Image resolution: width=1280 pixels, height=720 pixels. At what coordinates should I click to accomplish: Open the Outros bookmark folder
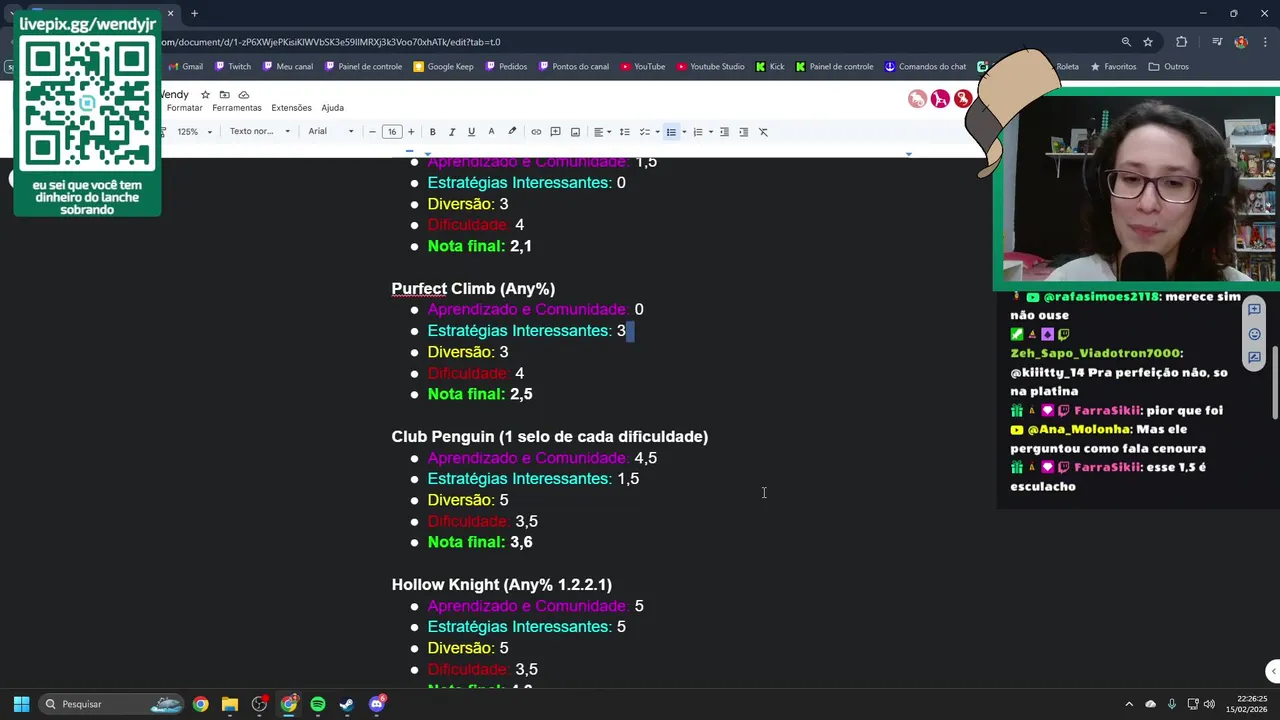[x=1169, y=67]
